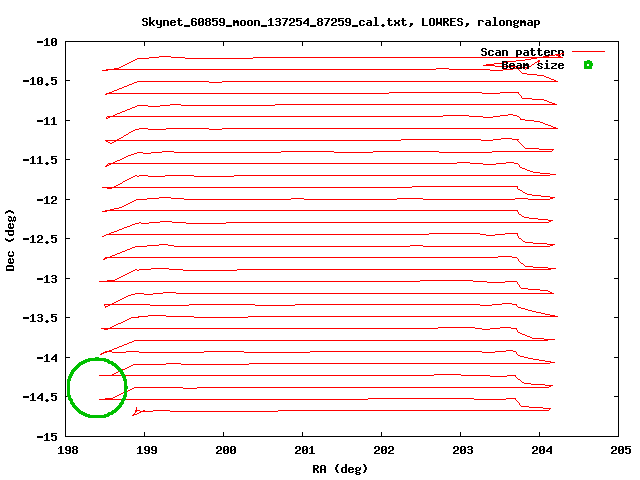
Task: Click the large green beam size circle
Action: pos(97,387)
